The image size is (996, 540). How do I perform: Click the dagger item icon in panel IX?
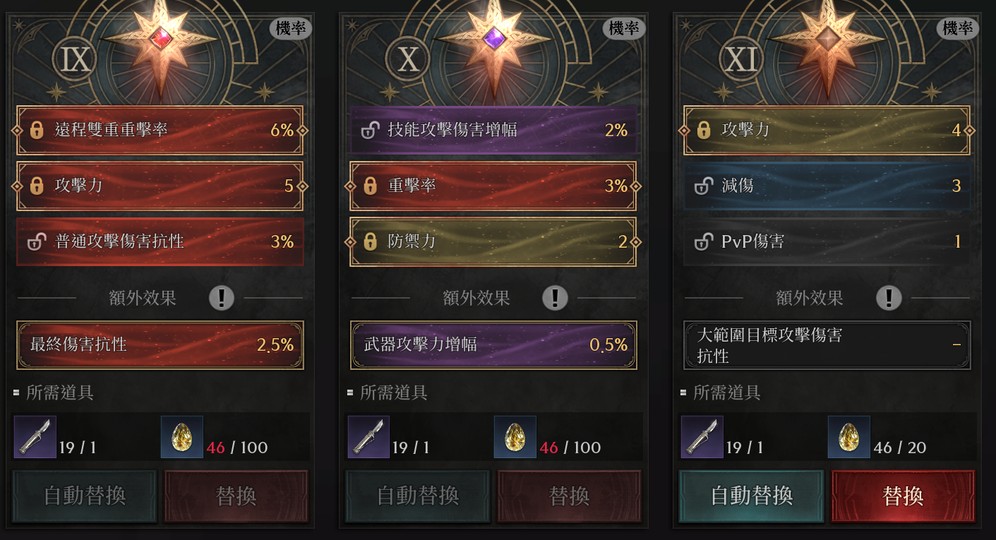tap(35, 437)
